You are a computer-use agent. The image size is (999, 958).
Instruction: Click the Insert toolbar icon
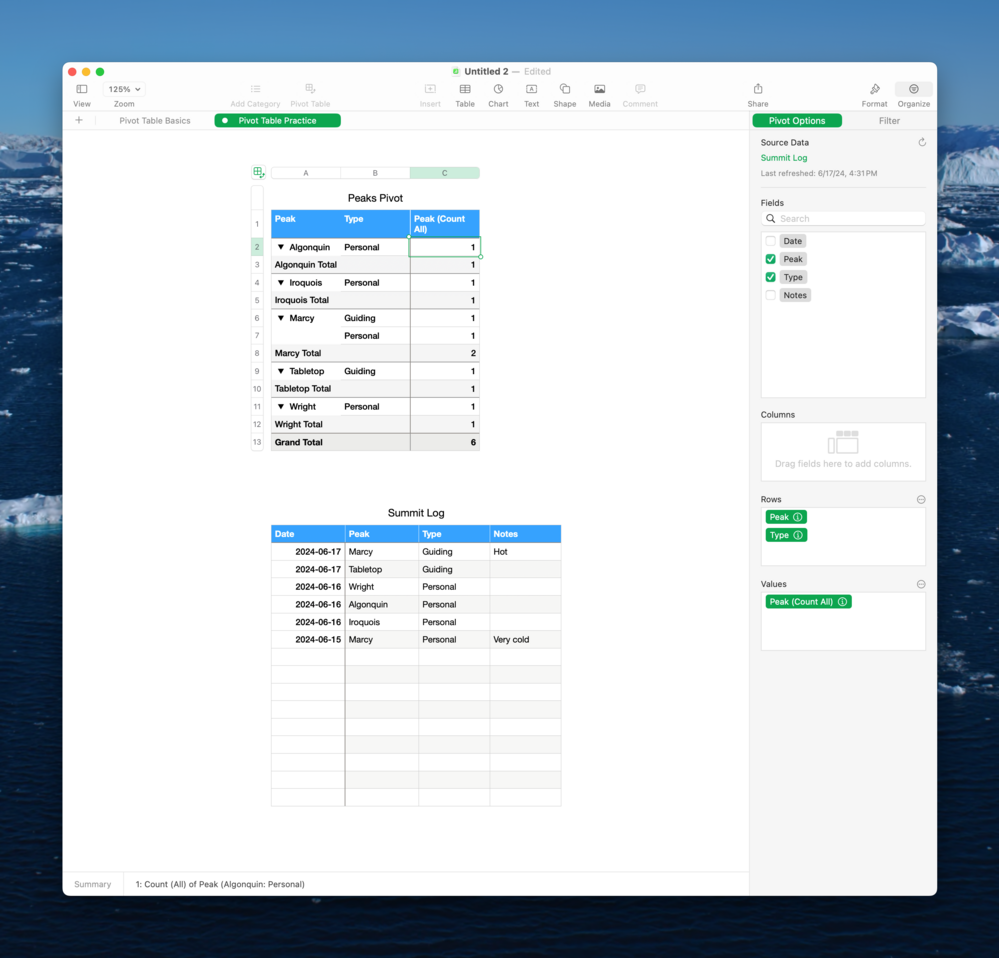click(430, 89)
